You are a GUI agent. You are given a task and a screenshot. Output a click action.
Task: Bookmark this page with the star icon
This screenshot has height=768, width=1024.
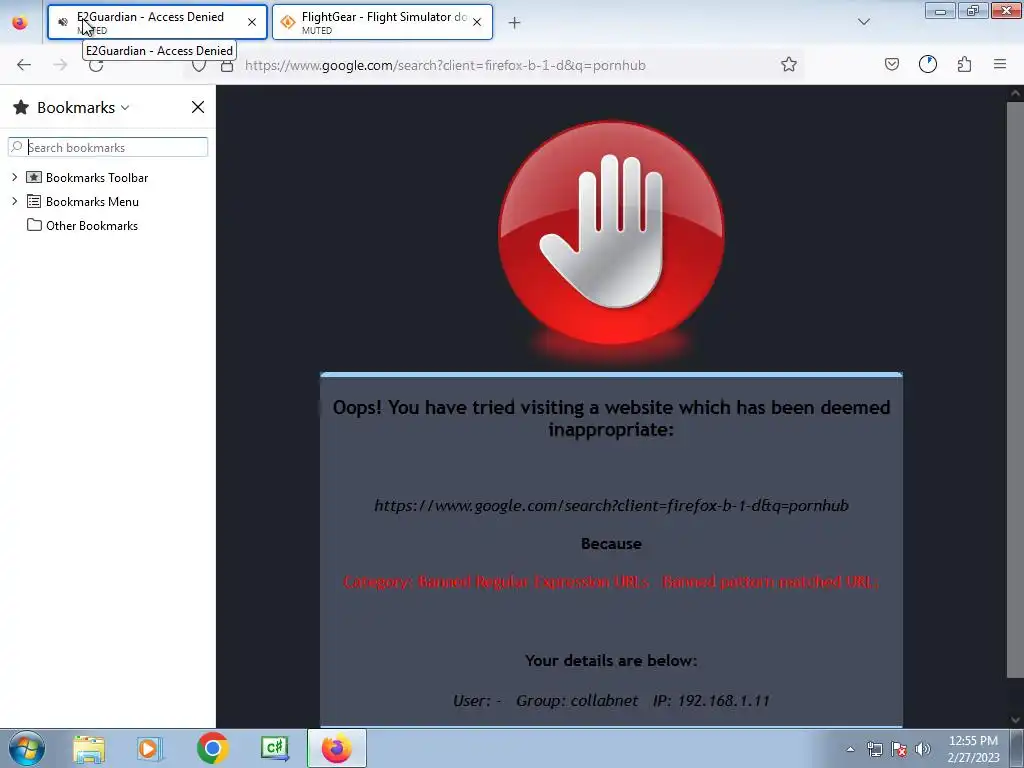pyautogui.click(x=789, y=64)
